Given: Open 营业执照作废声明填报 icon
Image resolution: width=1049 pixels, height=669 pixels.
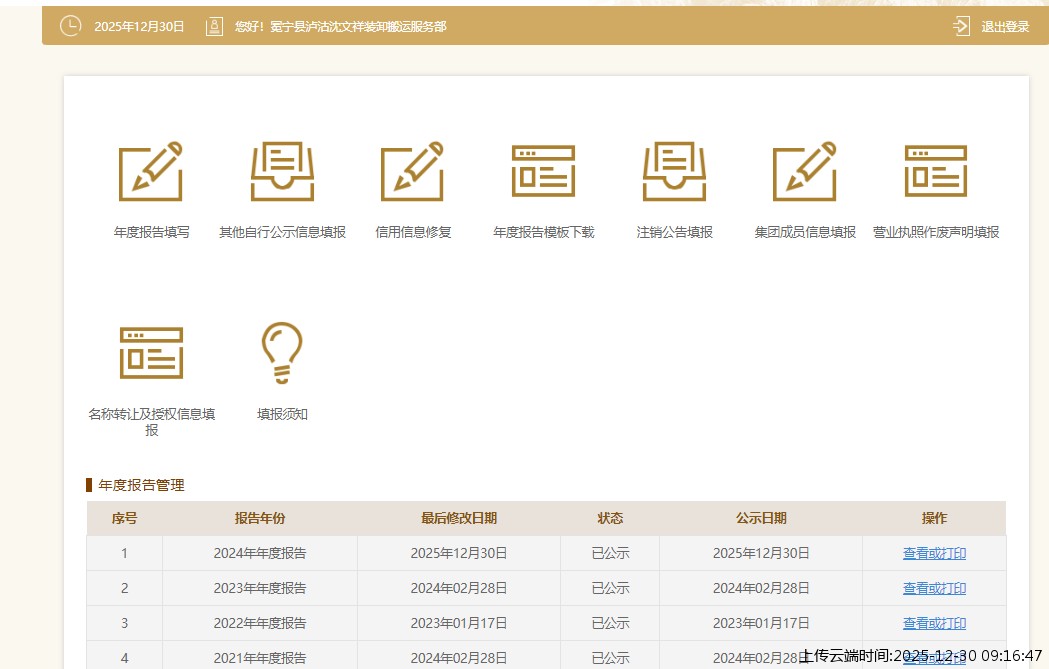Looking at the screenshot, I should pos(936,171).
